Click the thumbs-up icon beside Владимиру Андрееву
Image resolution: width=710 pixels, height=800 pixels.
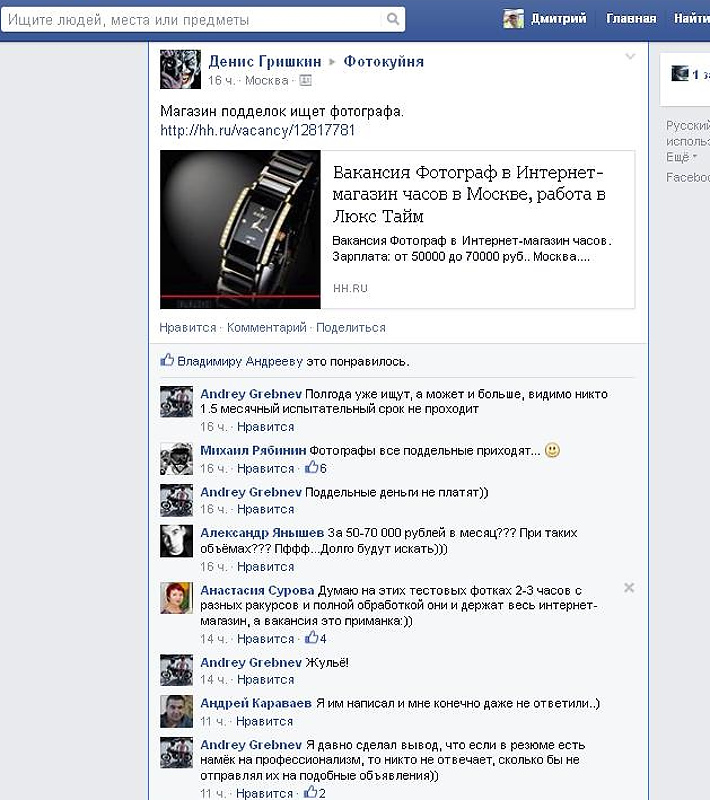167,360
